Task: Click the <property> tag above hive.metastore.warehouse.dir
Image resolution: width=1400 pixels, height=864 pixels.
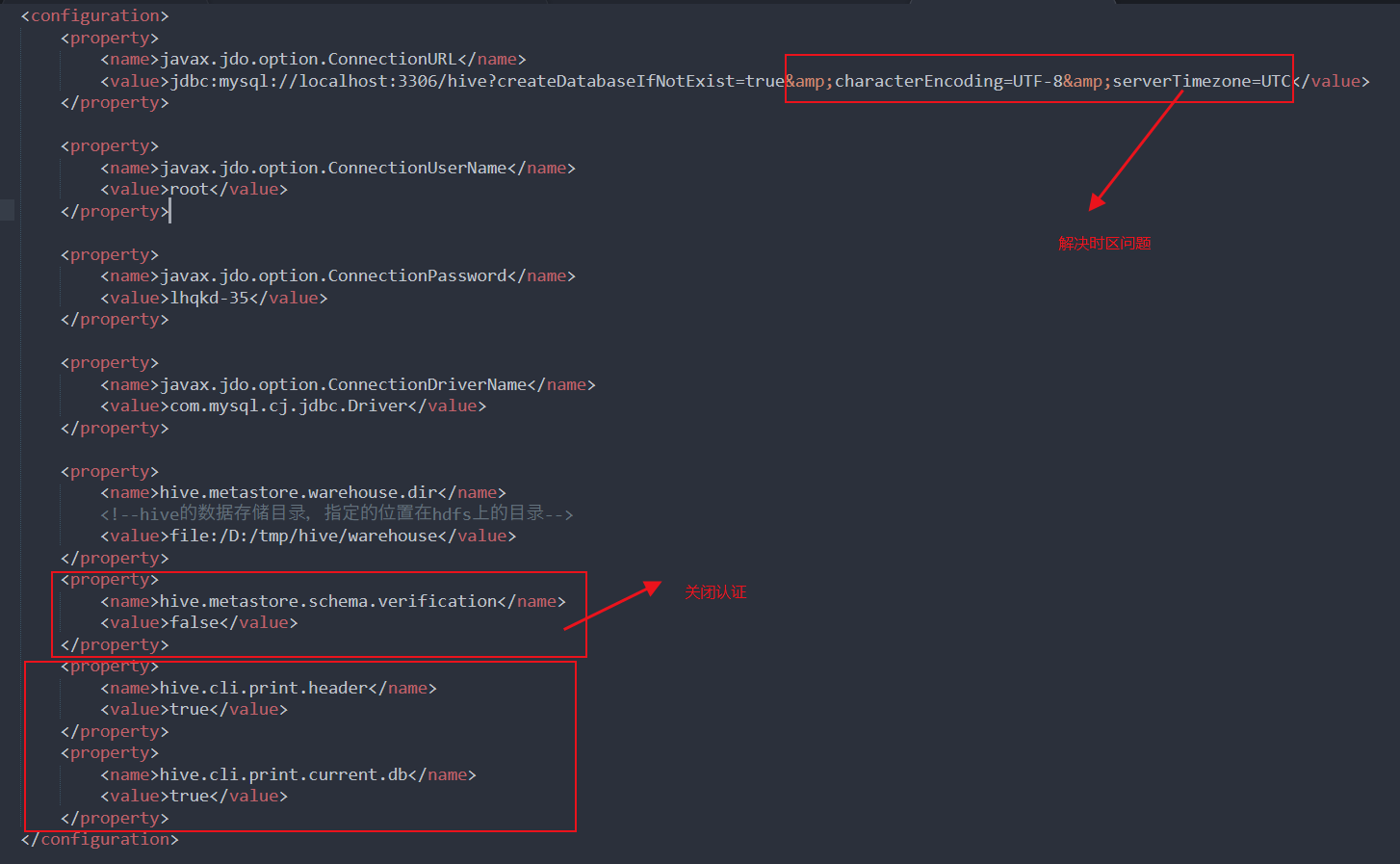Action: [110, 471]
